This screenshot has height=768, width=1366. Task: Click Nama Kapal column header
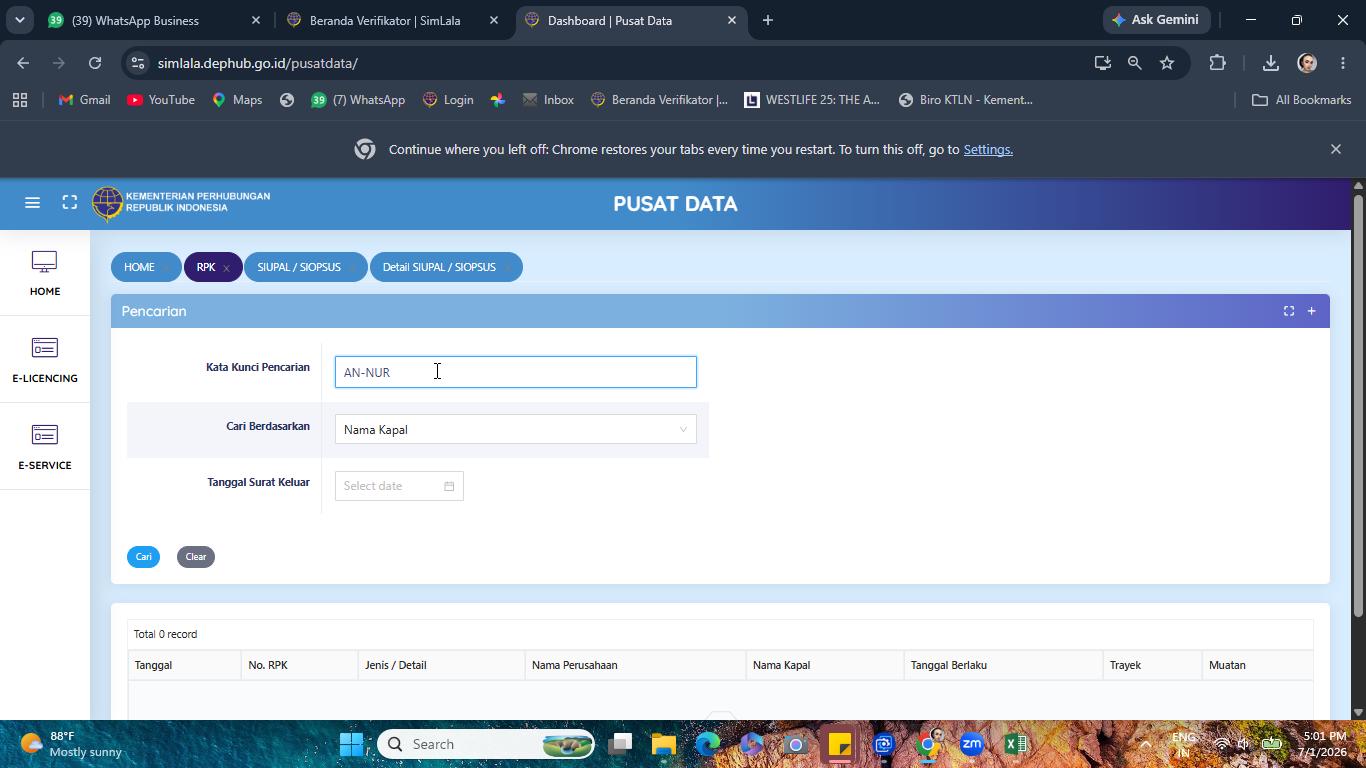[824, 665]
